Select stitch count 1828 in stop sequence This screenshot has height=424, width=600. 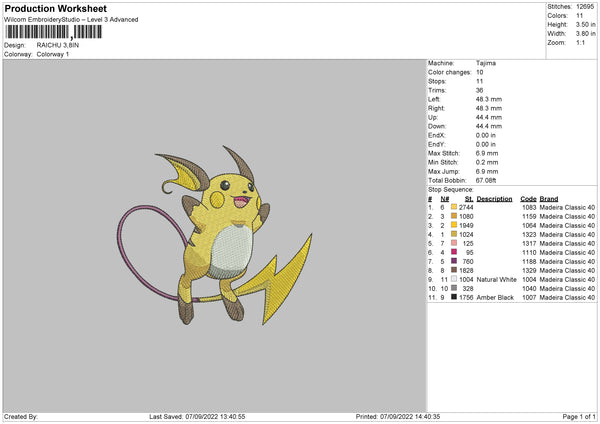[x=466, y=271]
